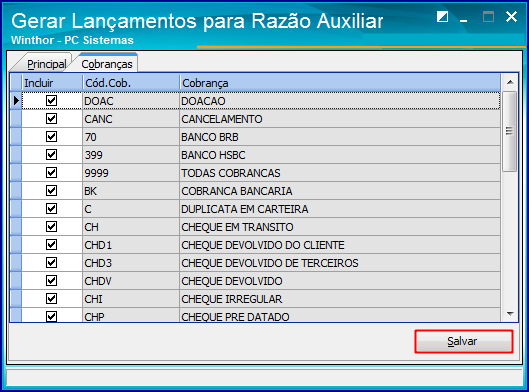This screenshot has width=529, height=392.
Task: Click the CHEQUE DEVOLVIDO DE TERCEIROS cell
Action: [340, 263]
